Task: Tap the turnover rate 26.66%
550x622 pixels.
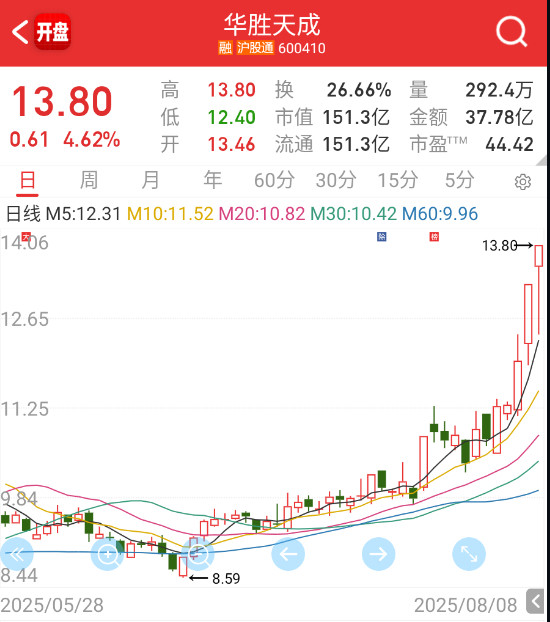Action: coord(359,90)
